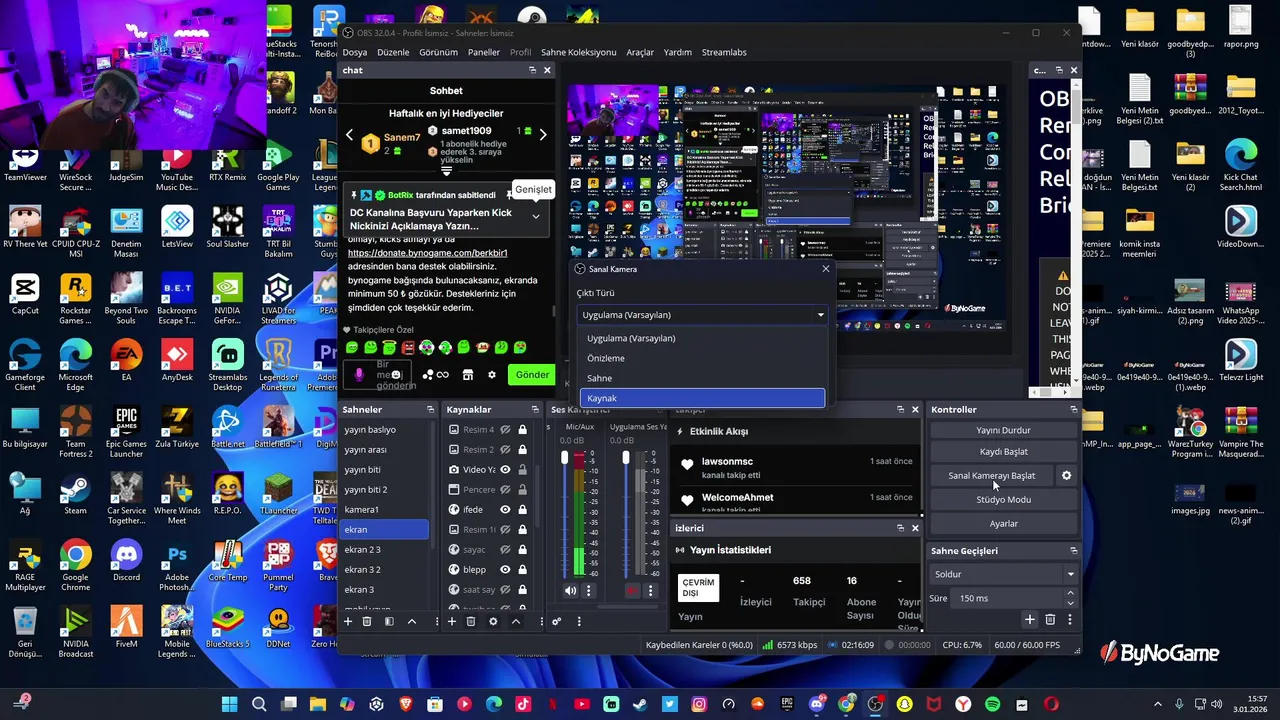This screenshot has height=720, width=1280.
Task: Hide the blepp source
Action: pyautogui.click(x=506, y=569)
